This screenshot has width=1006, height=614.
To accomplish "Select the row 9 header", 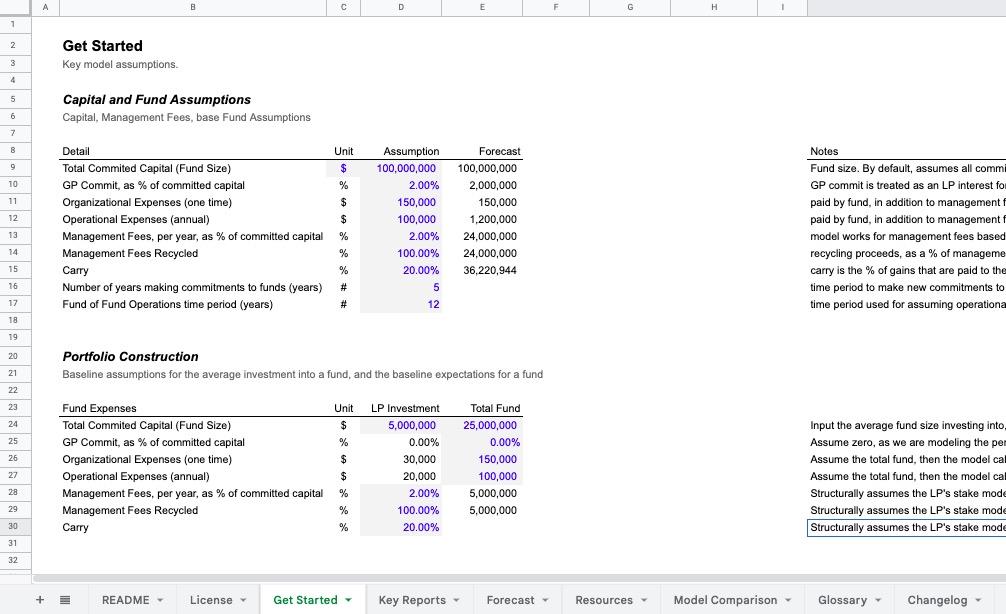I will click(x=13, y=168).
